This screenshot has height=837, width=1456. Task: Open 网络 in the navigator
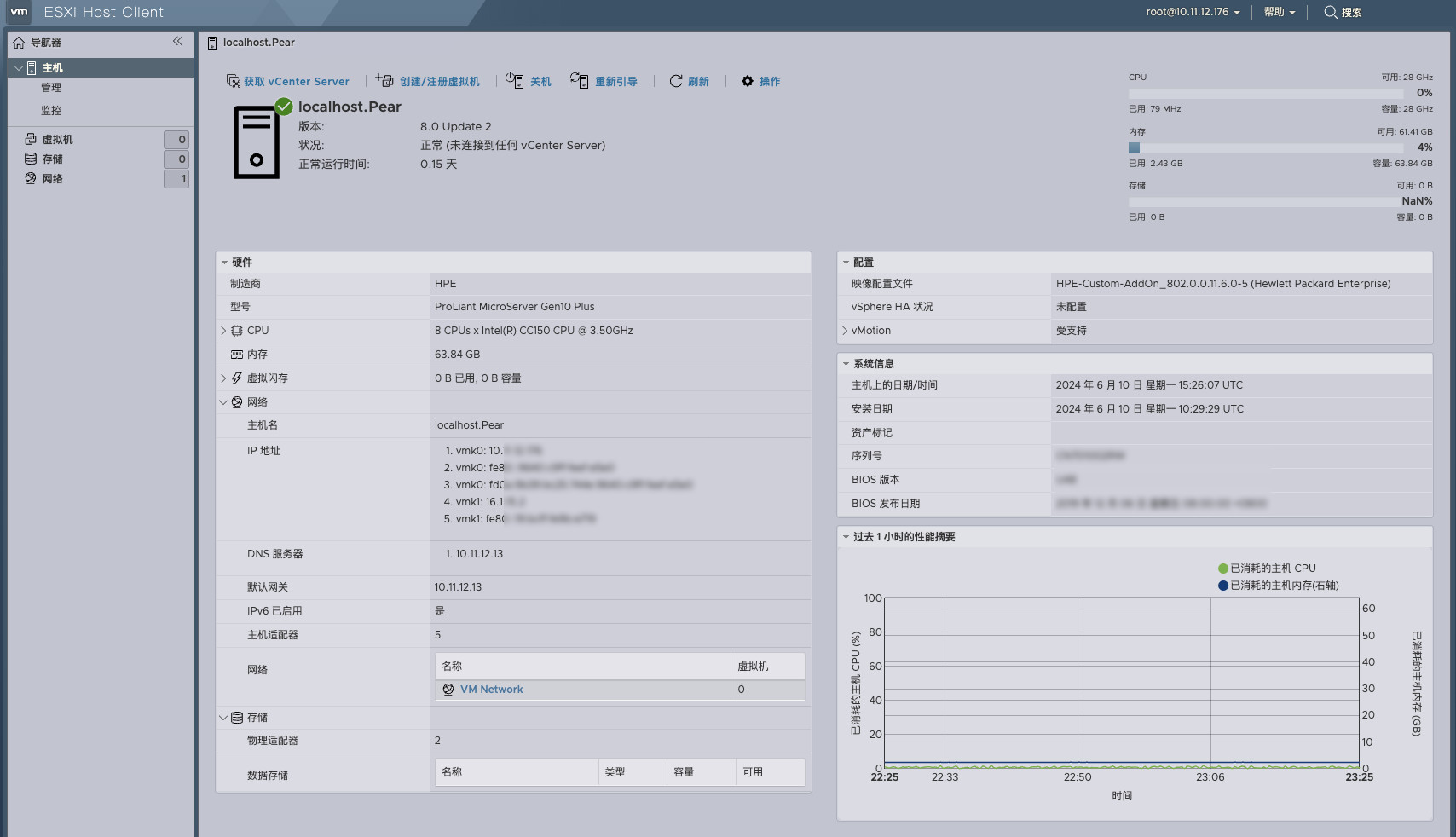tap(53, 179)
